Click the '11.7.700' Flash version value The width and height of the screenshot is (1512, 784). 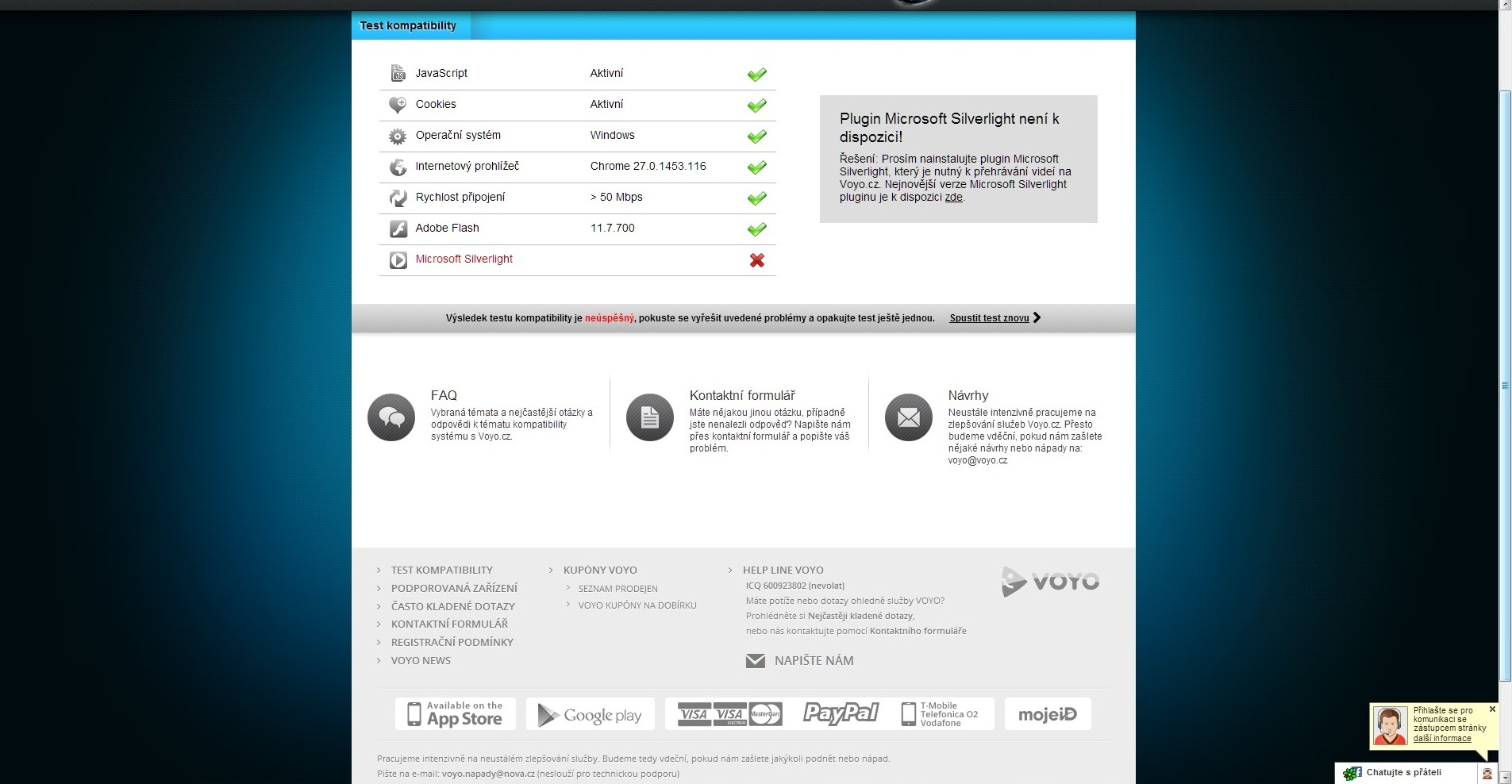tap(612, 228)
